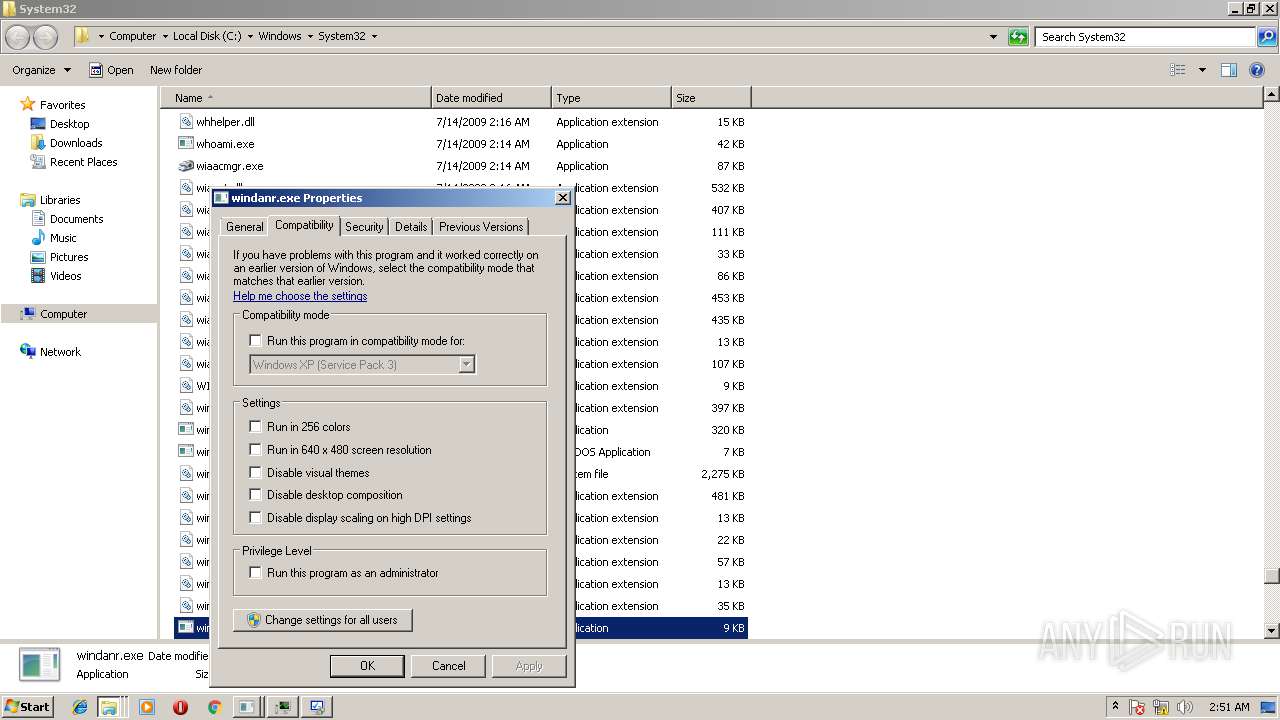Open Favorites star in navigation pane
1280x720 pixels.
28,104
